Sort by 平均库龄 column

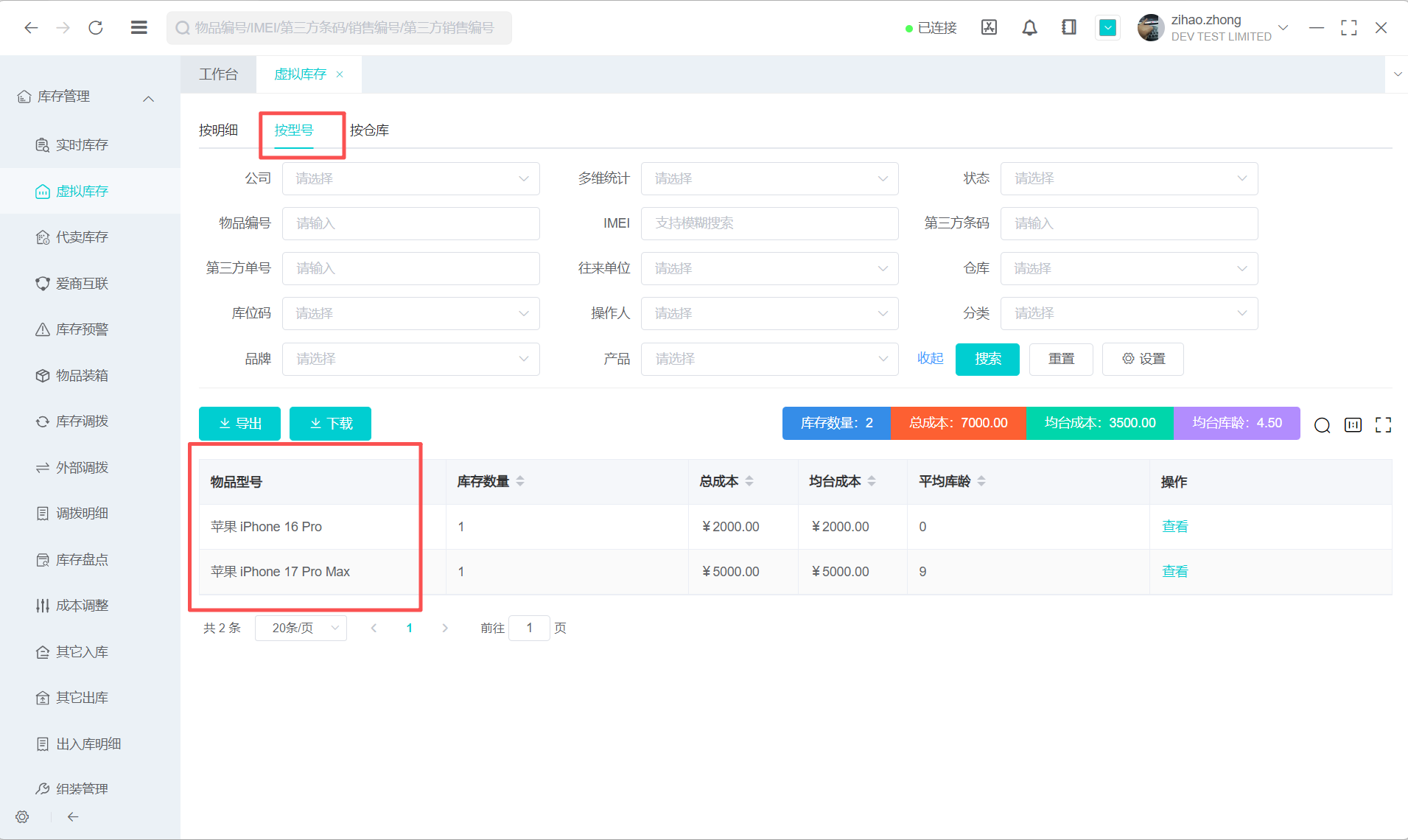pyautogui.click(x=981, y=481)
